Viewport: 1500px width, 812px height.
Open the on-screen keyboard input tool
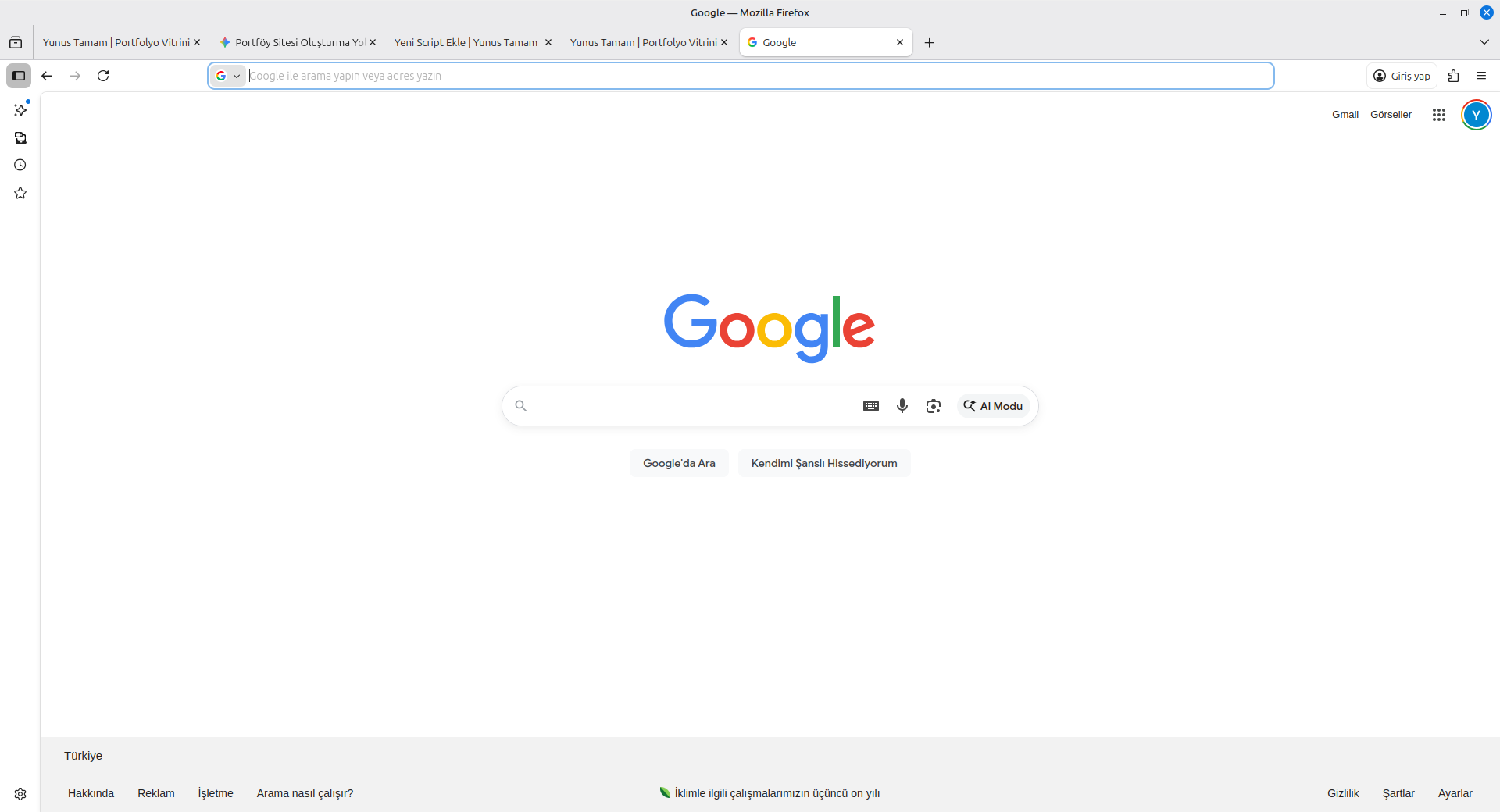tap(871, 406)
